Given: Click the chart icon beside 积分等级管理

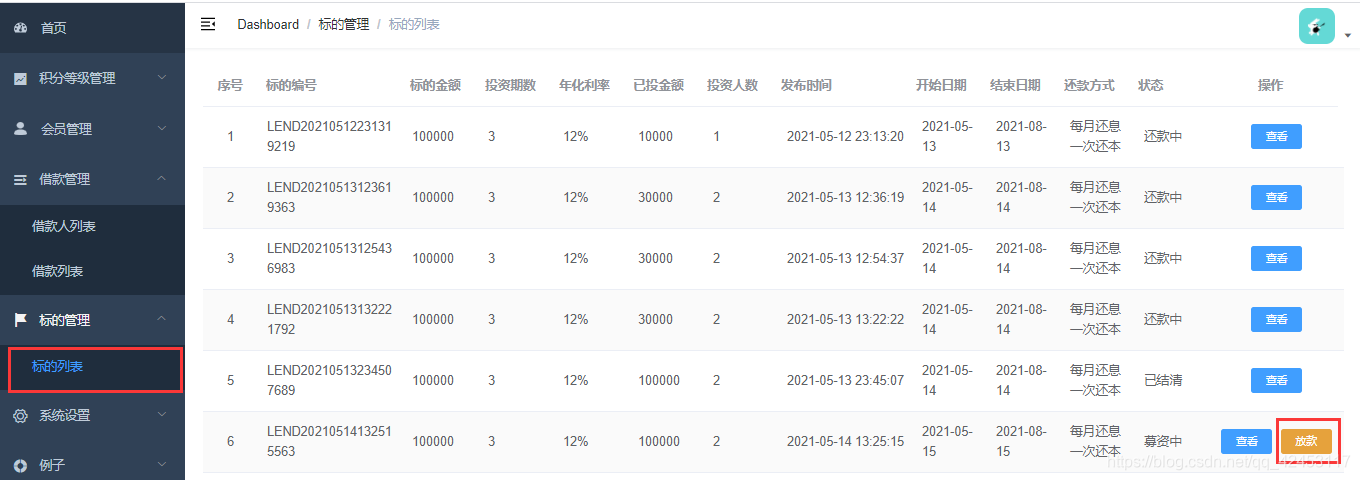Looking at the screenshot, I should [x=20, y=78].
